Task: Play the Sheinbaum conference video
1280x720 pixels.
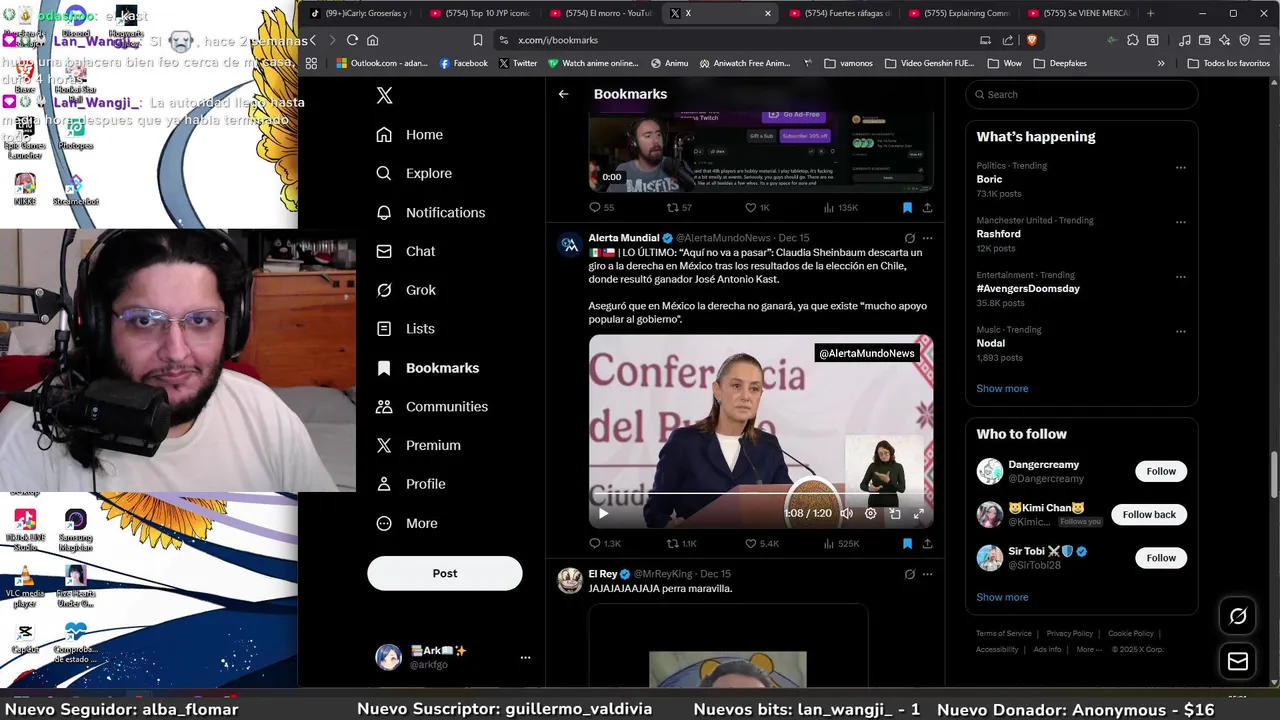Action: tap(603, 513)
